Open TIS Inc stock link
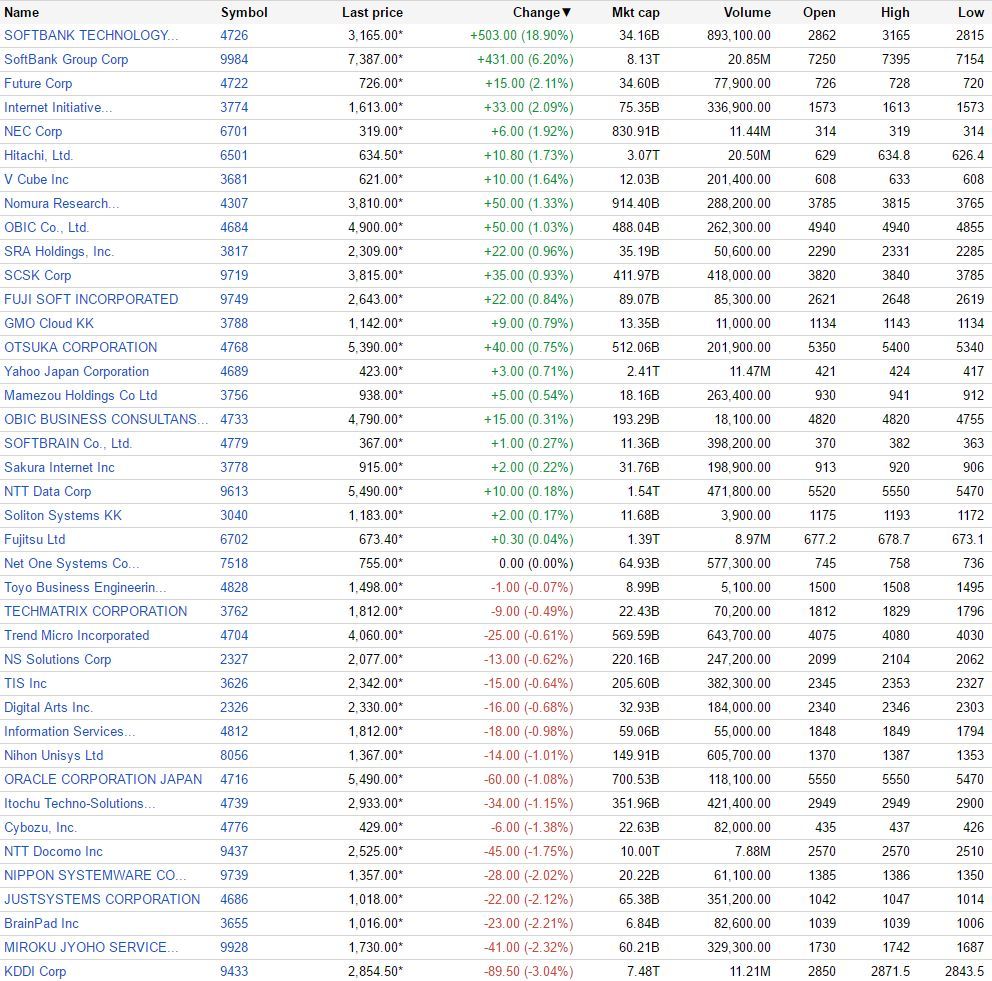Image resolution: width=992 pixels, height=981 pixels. (x=25, y=684)
